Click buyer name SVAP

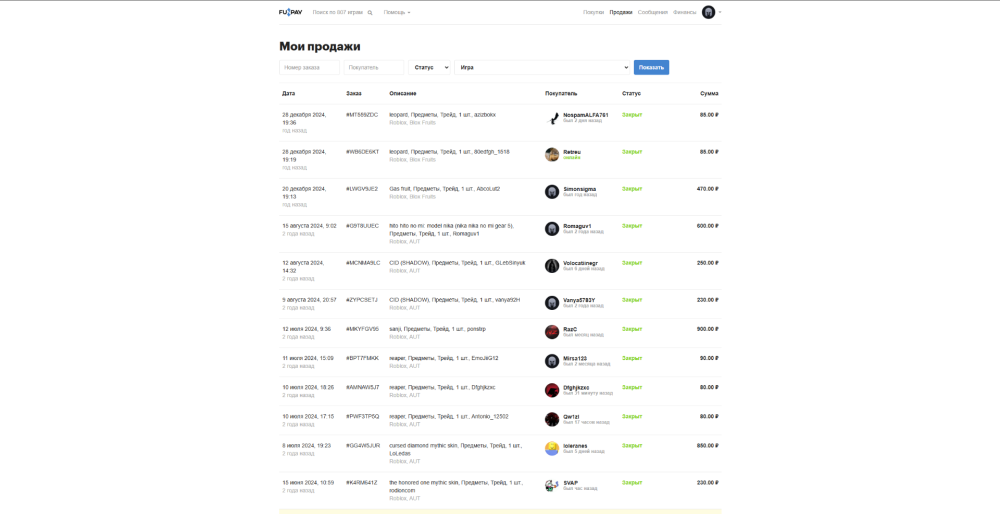pyautogui.click(x=571, y=483)
